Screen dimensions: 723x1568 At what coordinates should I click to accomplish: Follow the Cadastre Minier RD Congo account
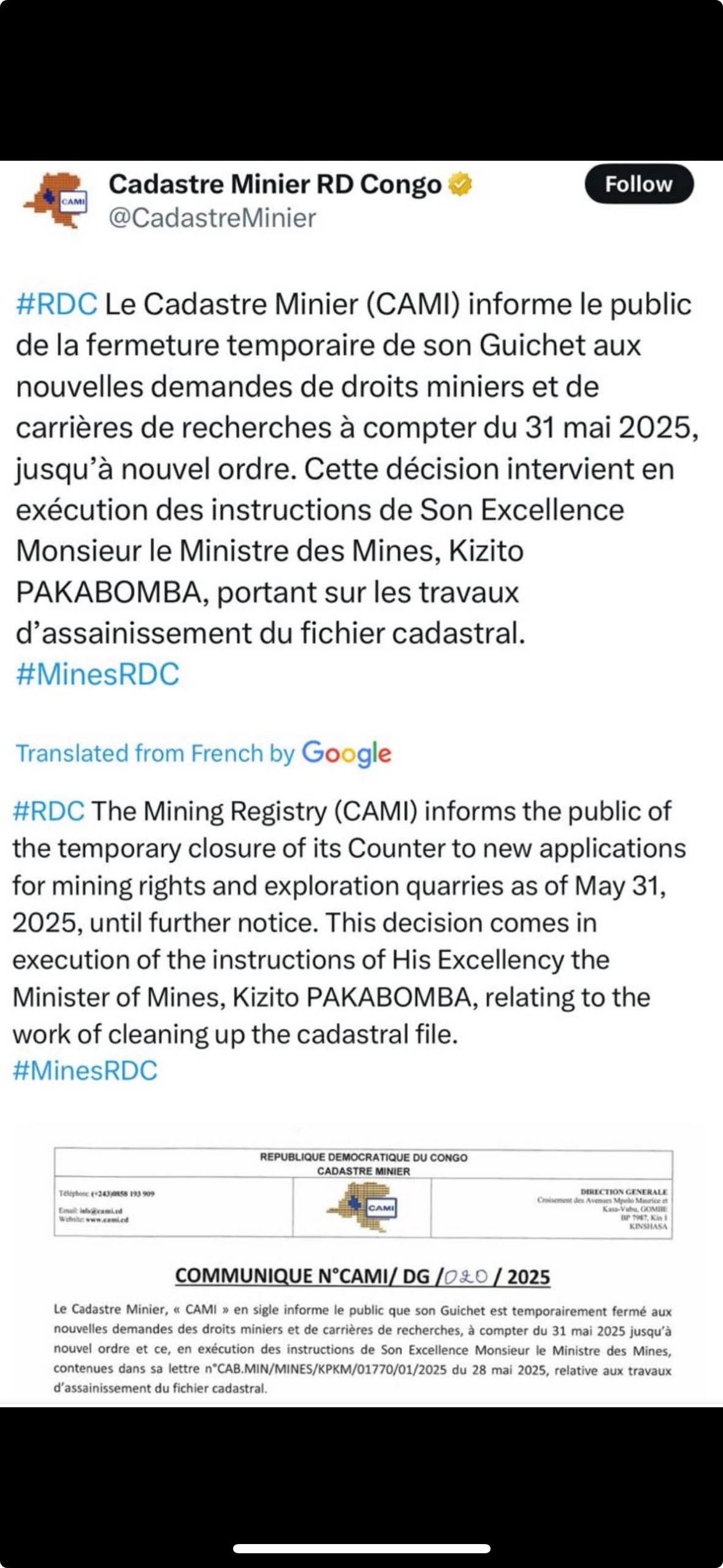tap(639, 184)
